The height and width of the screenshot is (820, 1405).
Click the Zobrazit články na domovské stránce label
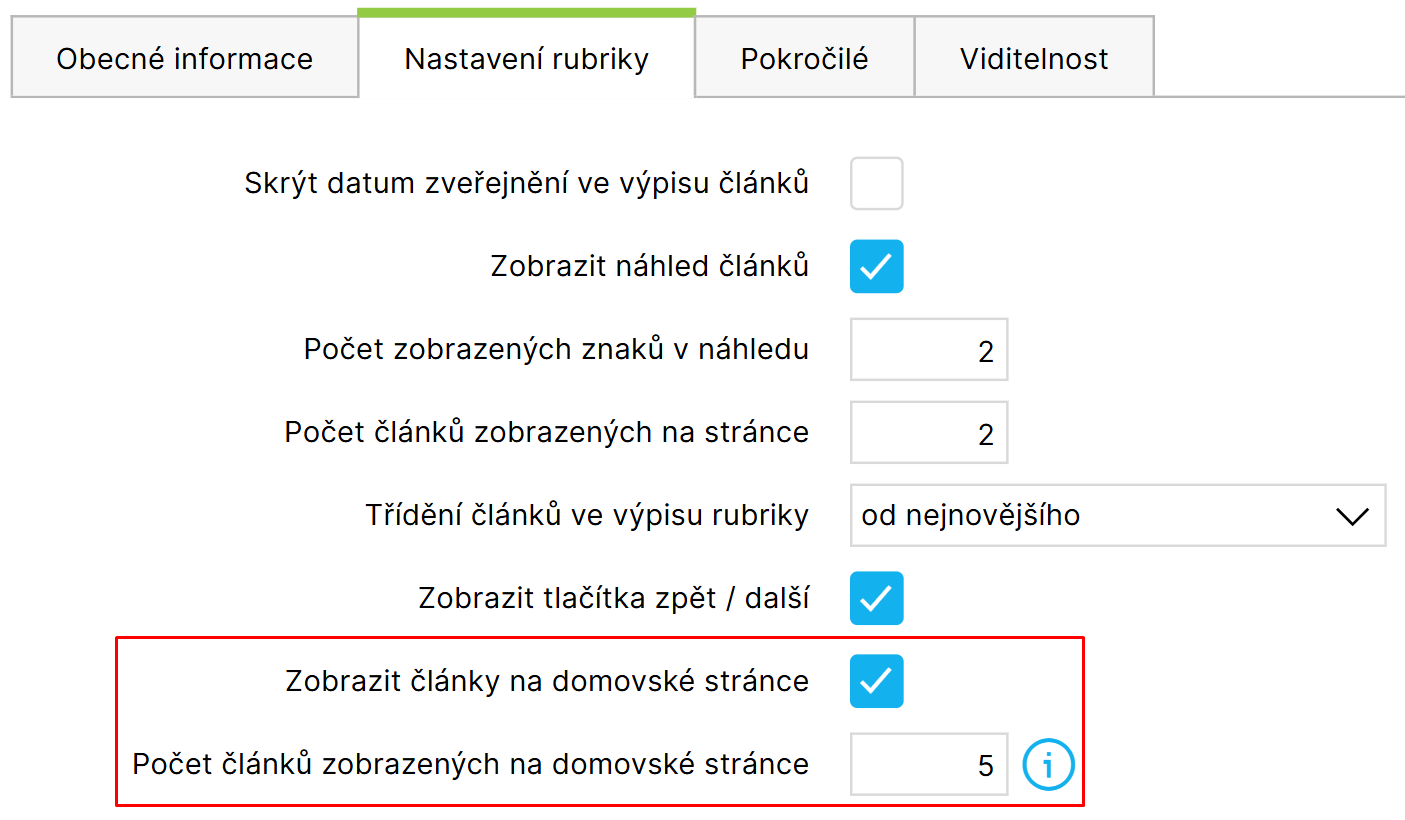point(546,681)
